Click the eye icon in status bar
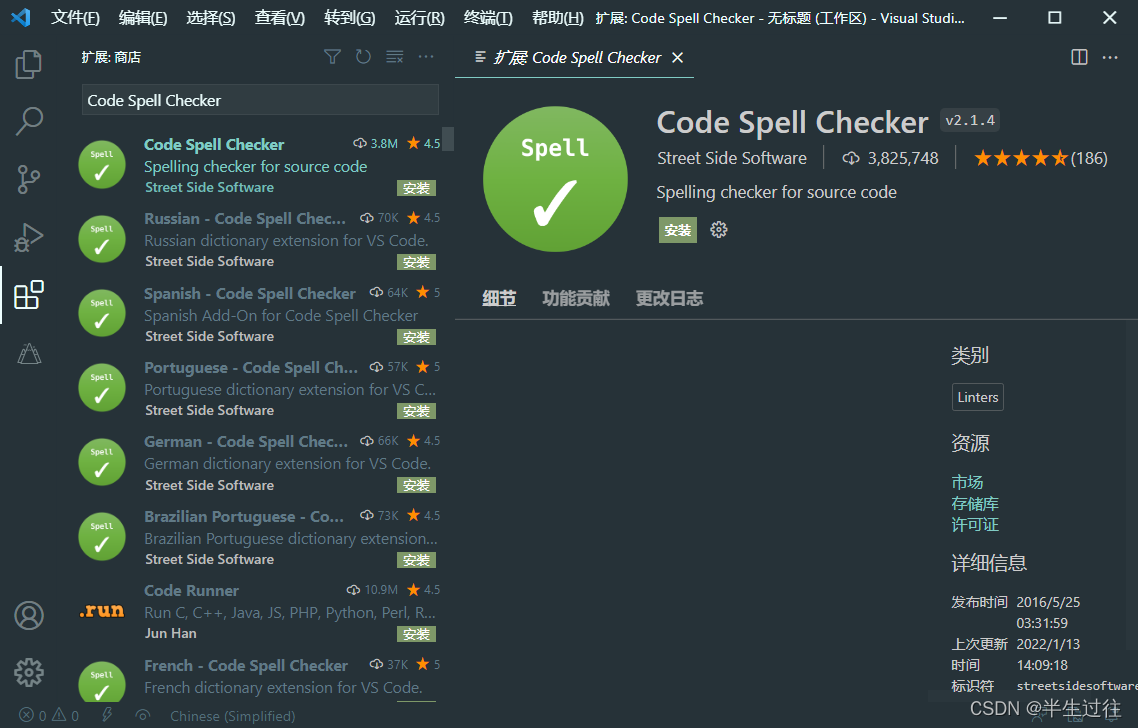1138x728 pixels. [x=143, y=716]
